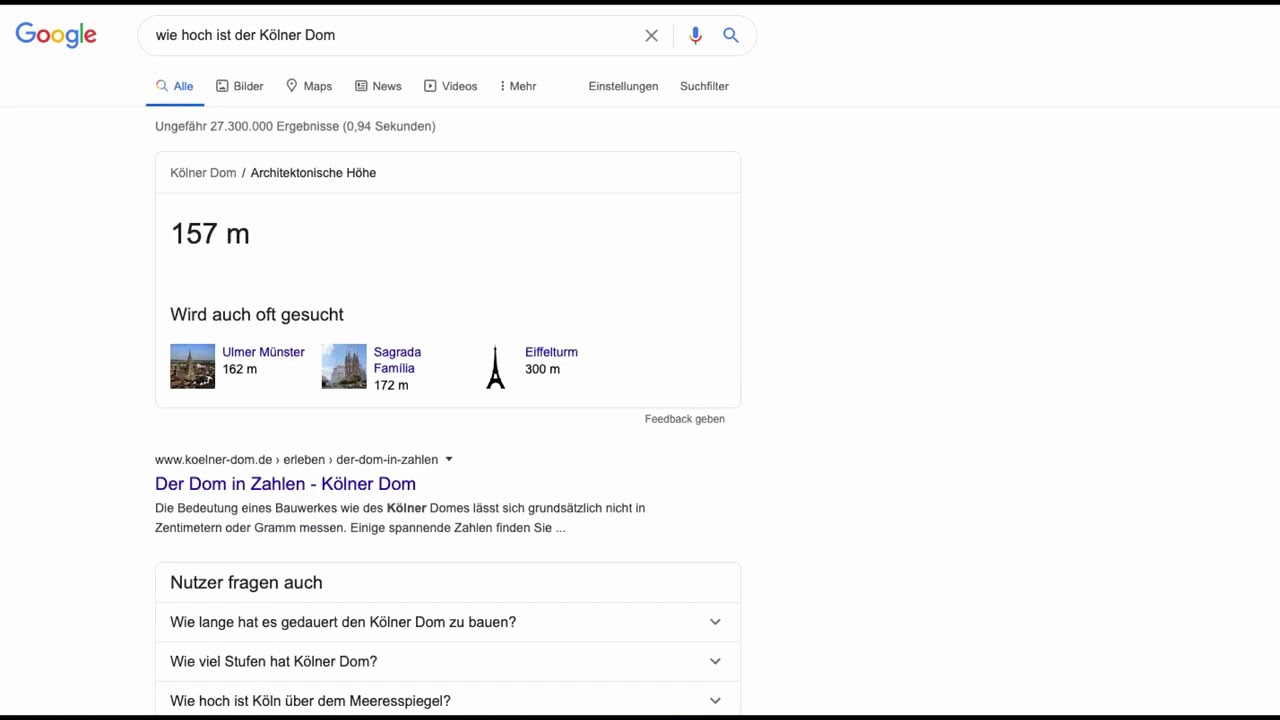
Task: Submit search with magnifier icon
Action: tap(731, 35)
